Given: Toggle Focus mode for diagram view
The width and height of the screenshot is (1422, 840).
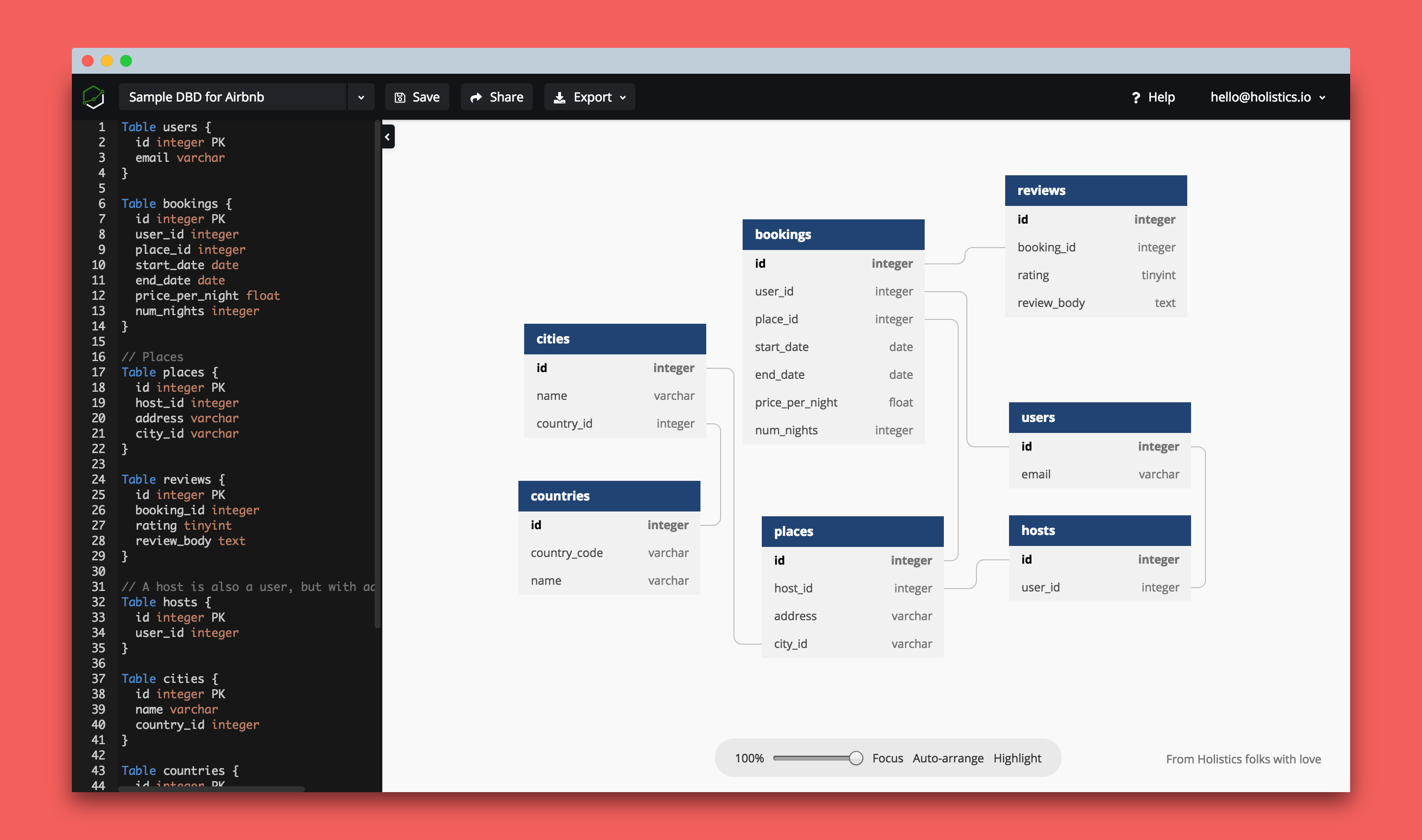Looking at the screenshot, I should pos(887,758).
